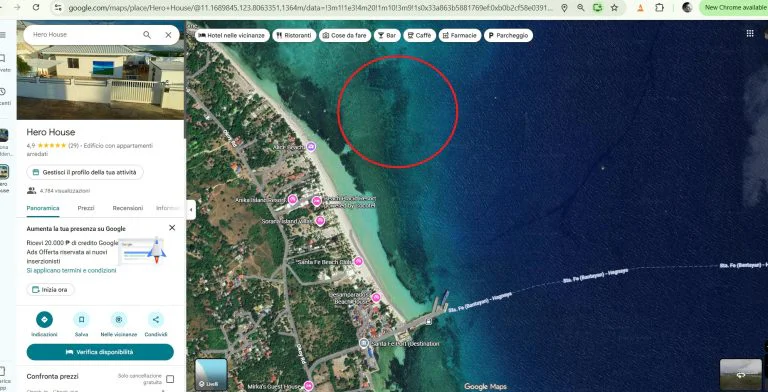
Task: Select the Farmacie filter chip
Action: pos(459,35)
